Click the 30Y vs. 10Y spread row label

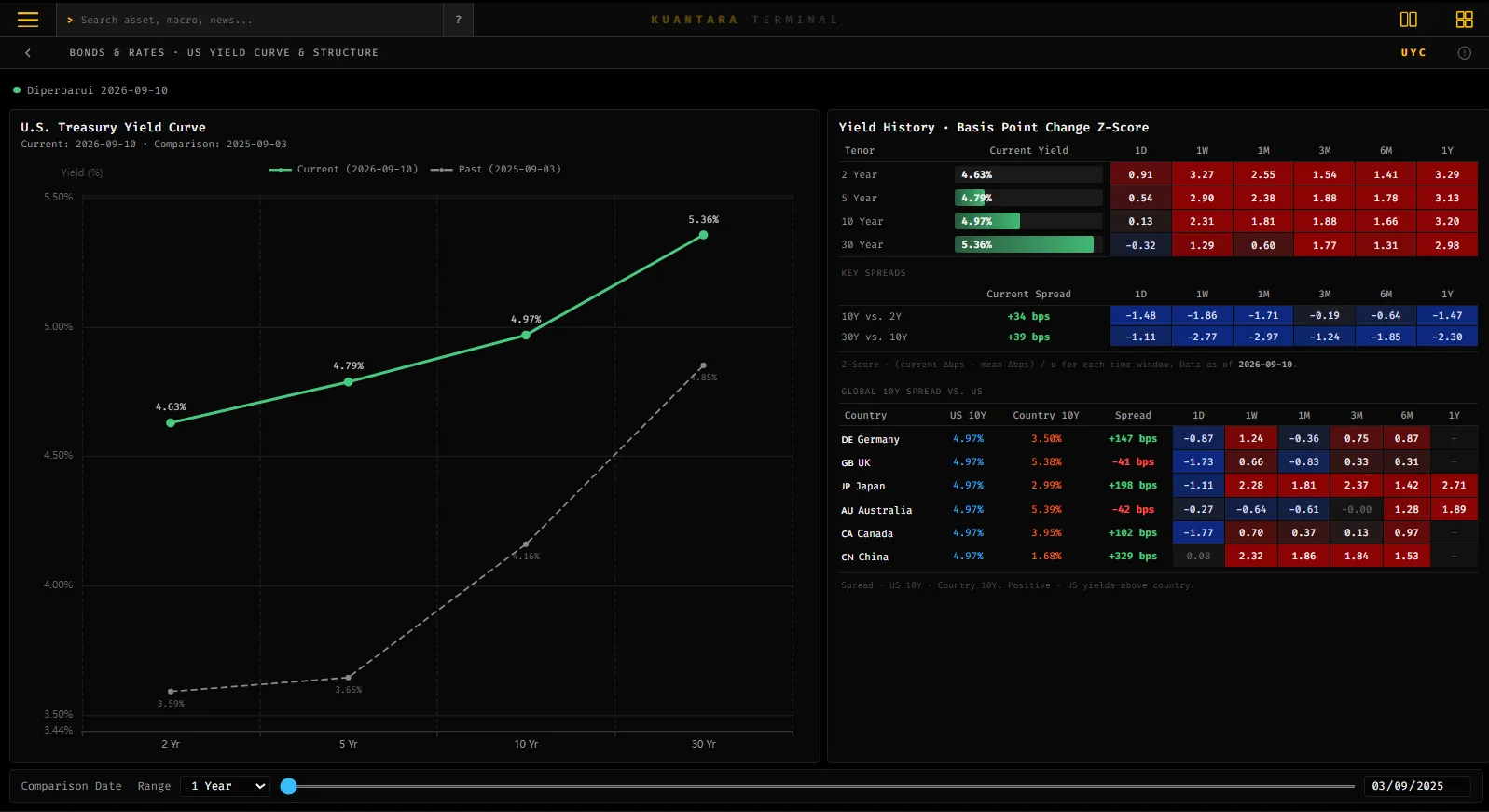tap(874, 337)
